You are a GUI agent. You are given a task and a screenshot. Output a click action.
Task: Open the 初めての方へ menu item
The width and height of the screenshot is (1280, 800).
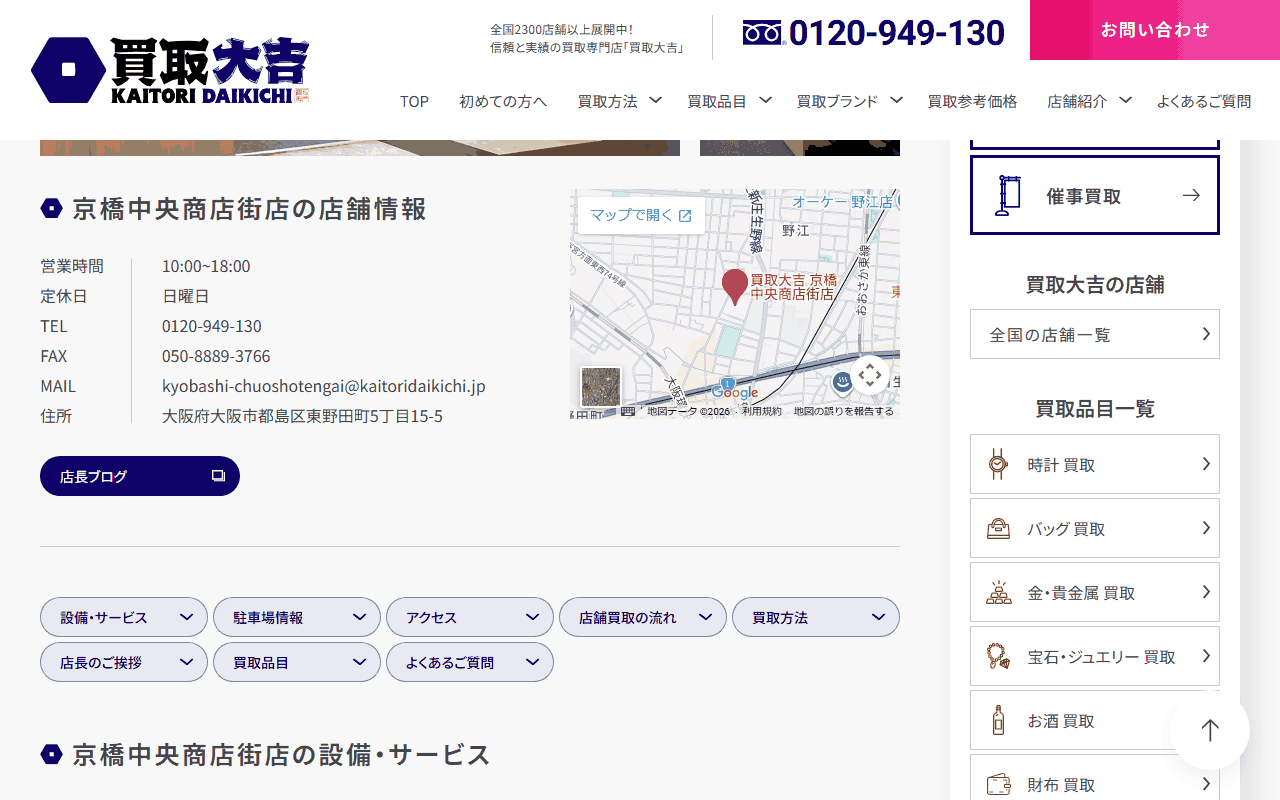coord(503,101)
